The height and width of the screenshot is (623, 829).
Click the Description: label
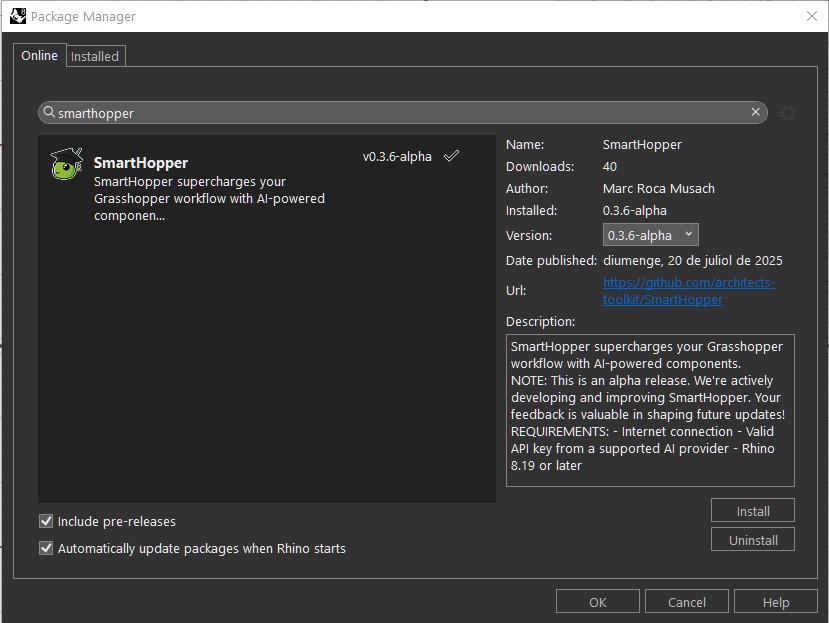pyautogui.click(x=540, y=322)
